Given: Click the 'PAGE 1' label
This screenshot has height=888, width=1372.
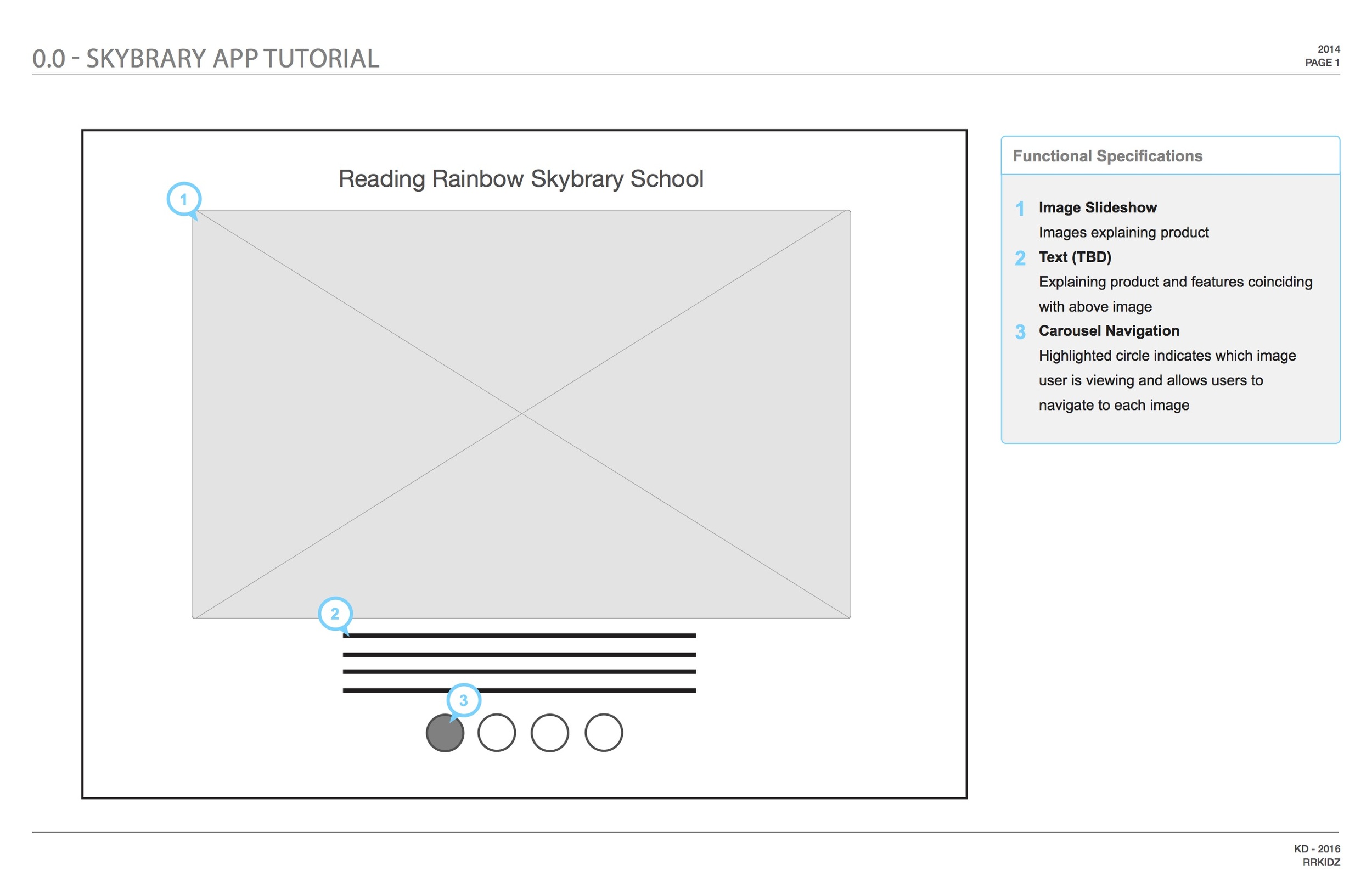Looking at the screenshot, I should tap(1323, 62).
